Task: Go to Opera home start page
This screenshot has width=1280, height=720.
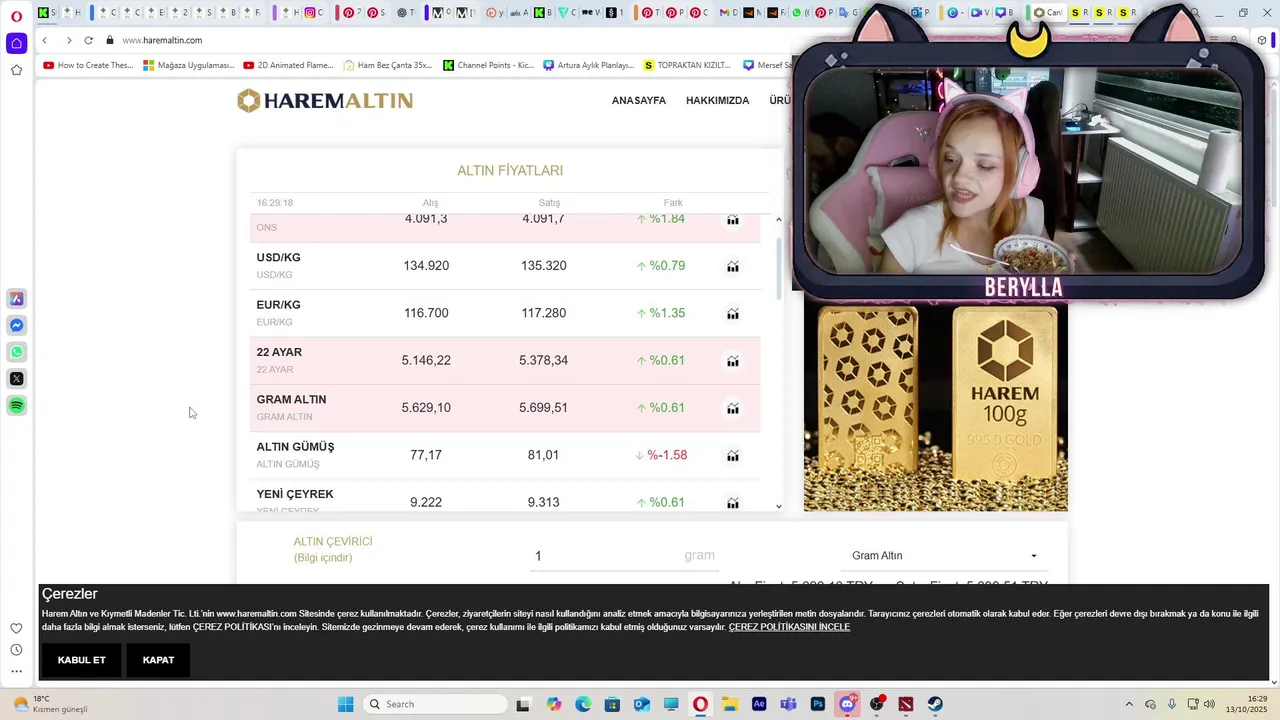Action: click(16, 43)
